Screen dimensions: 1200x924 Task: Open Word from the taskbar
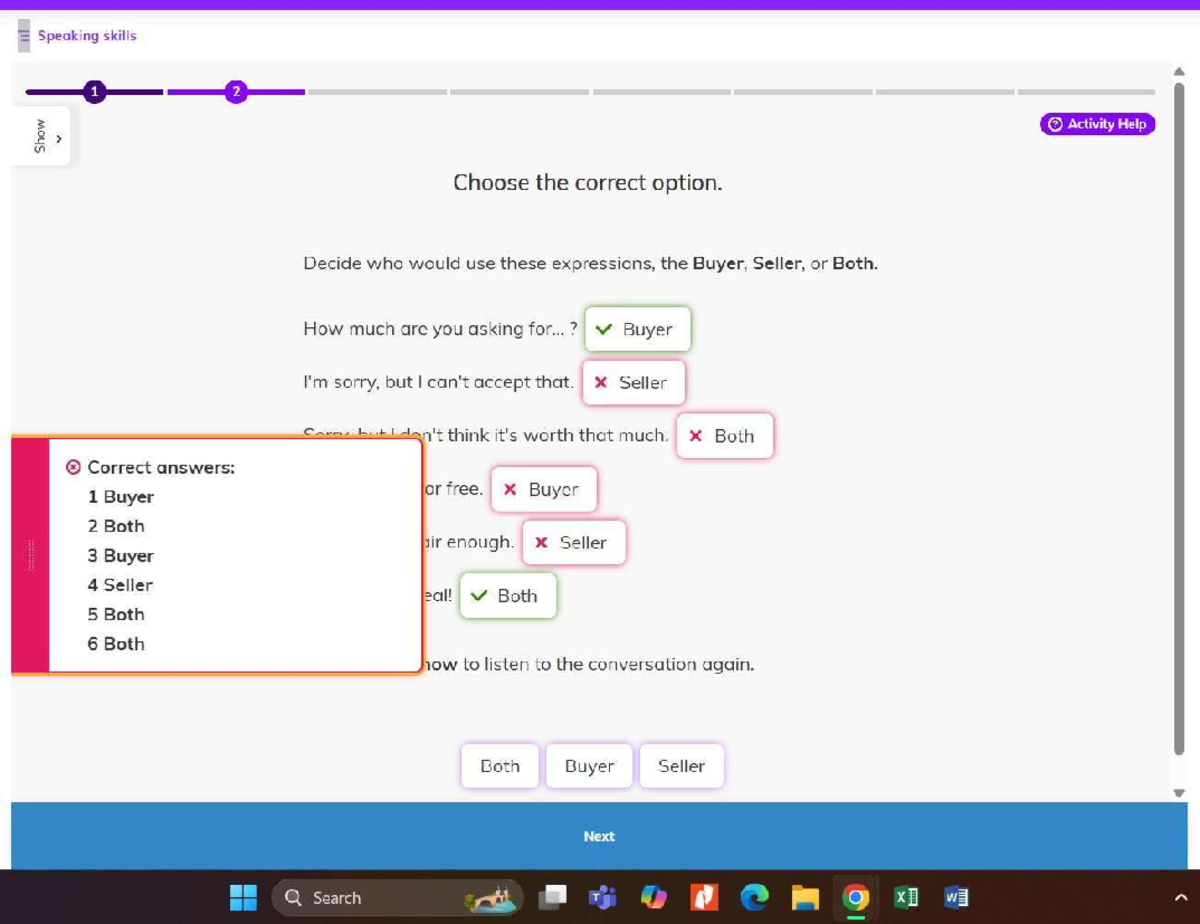tap(956, 897)
